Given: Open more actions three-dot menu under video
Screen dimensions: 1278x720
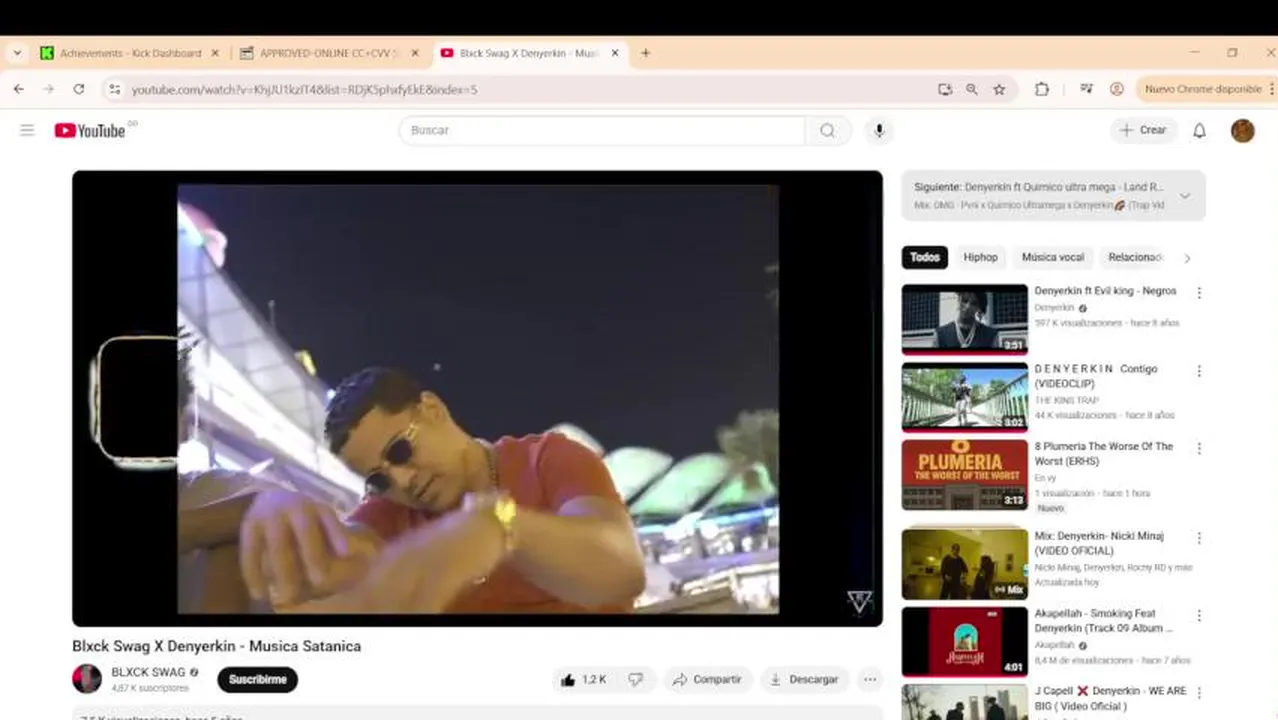Looking at the screenshot, I should tap(870, 680).
